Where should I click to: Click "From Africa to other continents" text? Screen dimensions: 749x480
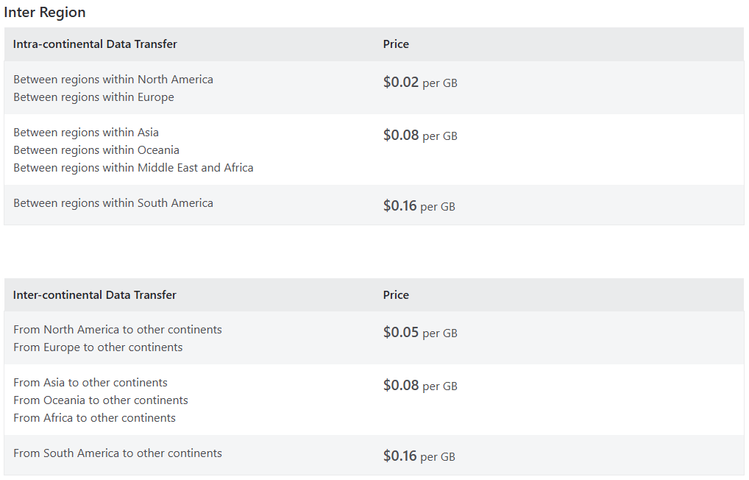coord(94,418)
